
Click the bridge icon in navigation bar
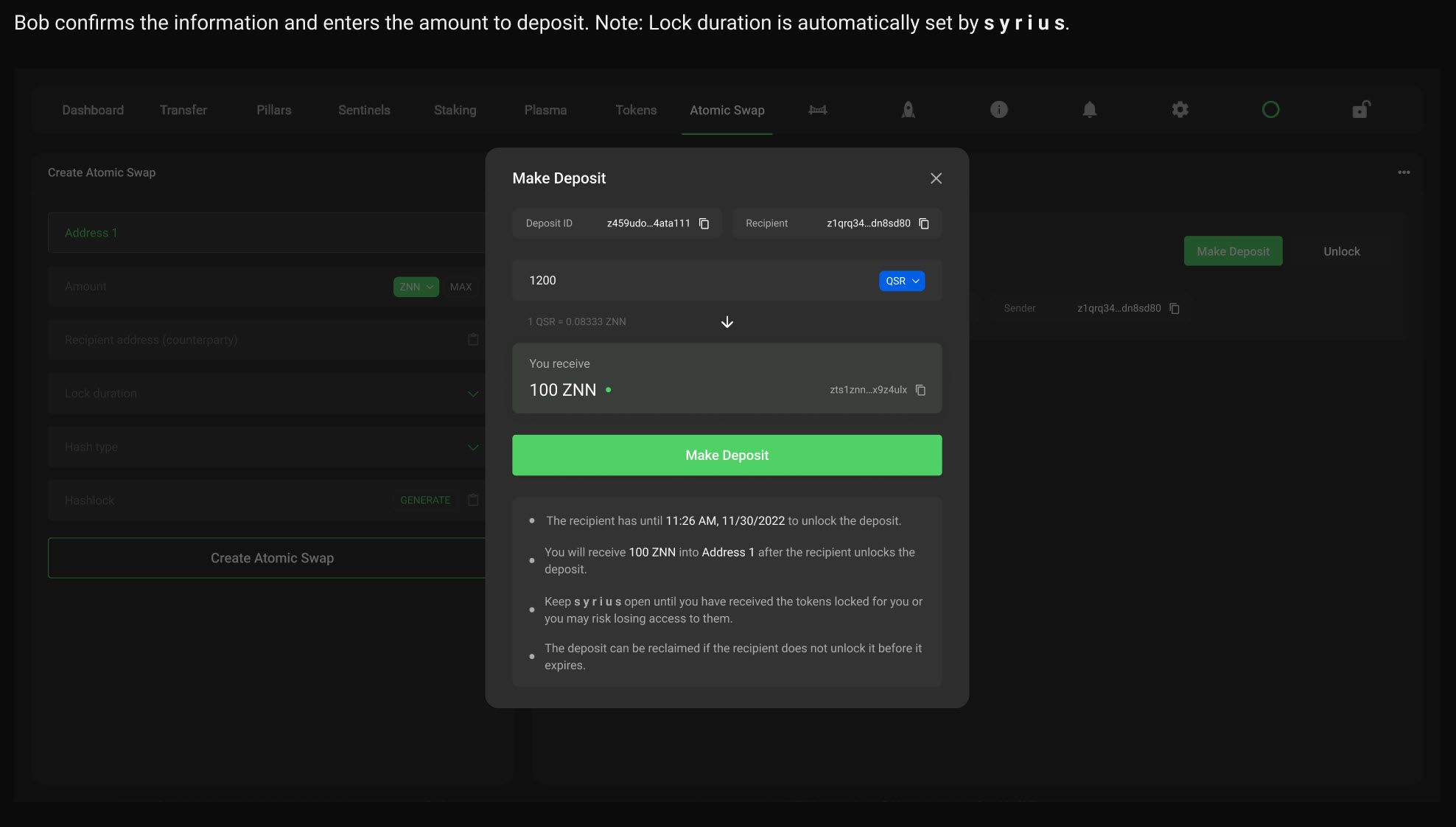pyautogui.click(x=817, y=110)
